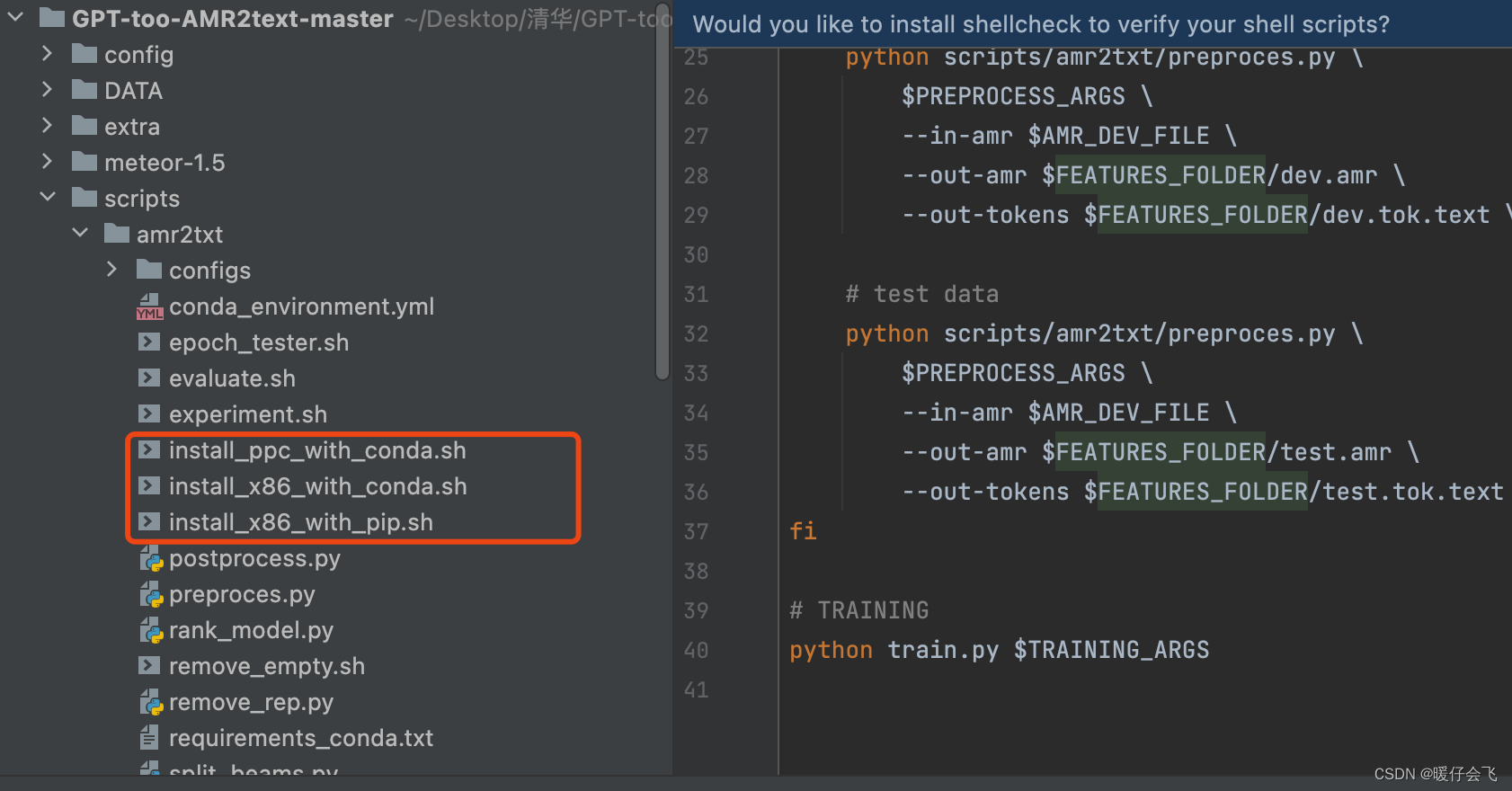1512x791 pixels.
Task: Click the scripts folder icon
Action: [x=84, y=198]
